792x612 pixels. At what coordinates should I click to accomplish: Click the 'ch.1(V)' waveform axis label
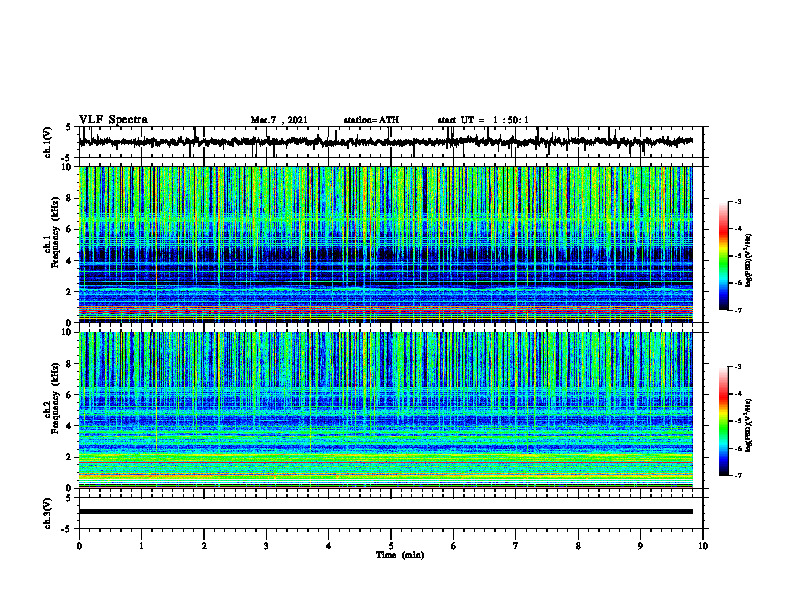[48, 142]
